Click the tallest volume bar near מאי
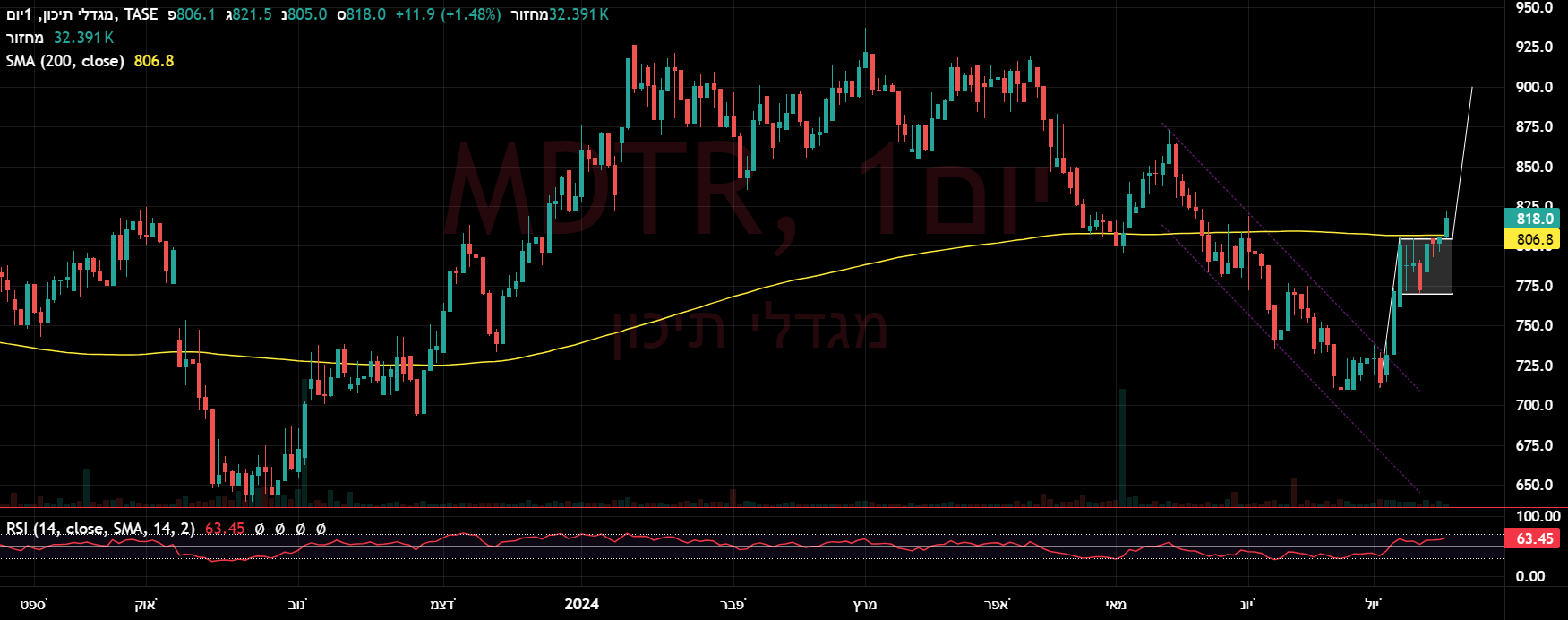Image resolution: width=1568 pixels, height=620 pixels. click(x=1122, y=448)
